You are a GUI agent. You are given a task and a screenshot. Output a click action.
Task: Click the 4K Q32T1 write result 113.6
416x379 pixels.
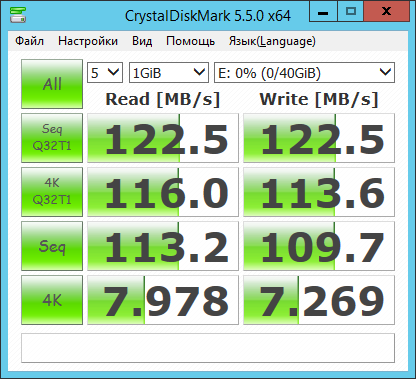(319, 192)
